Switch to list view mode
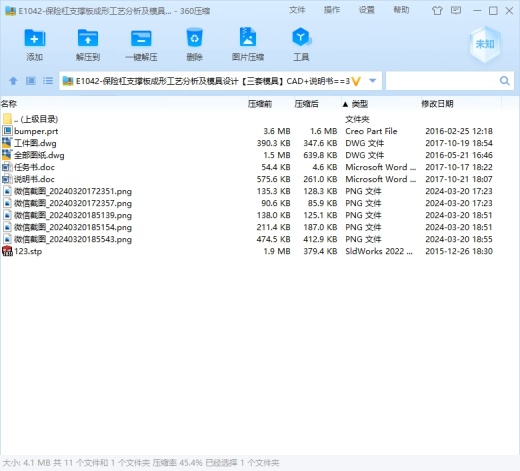The image size is (520, 471). 48,81
